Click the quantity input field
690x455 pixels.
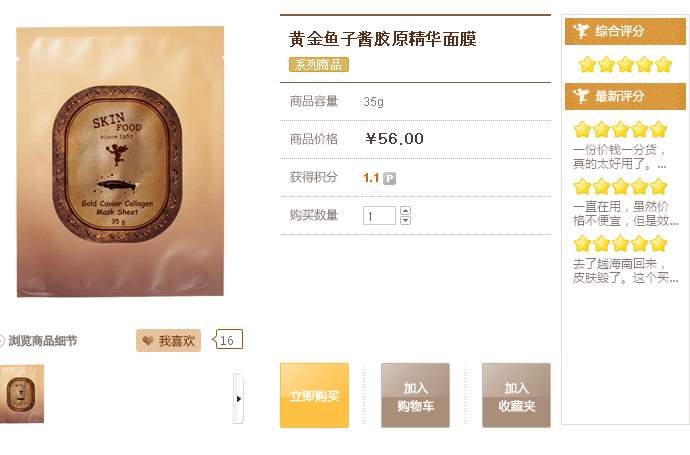[x=379, y=216]
